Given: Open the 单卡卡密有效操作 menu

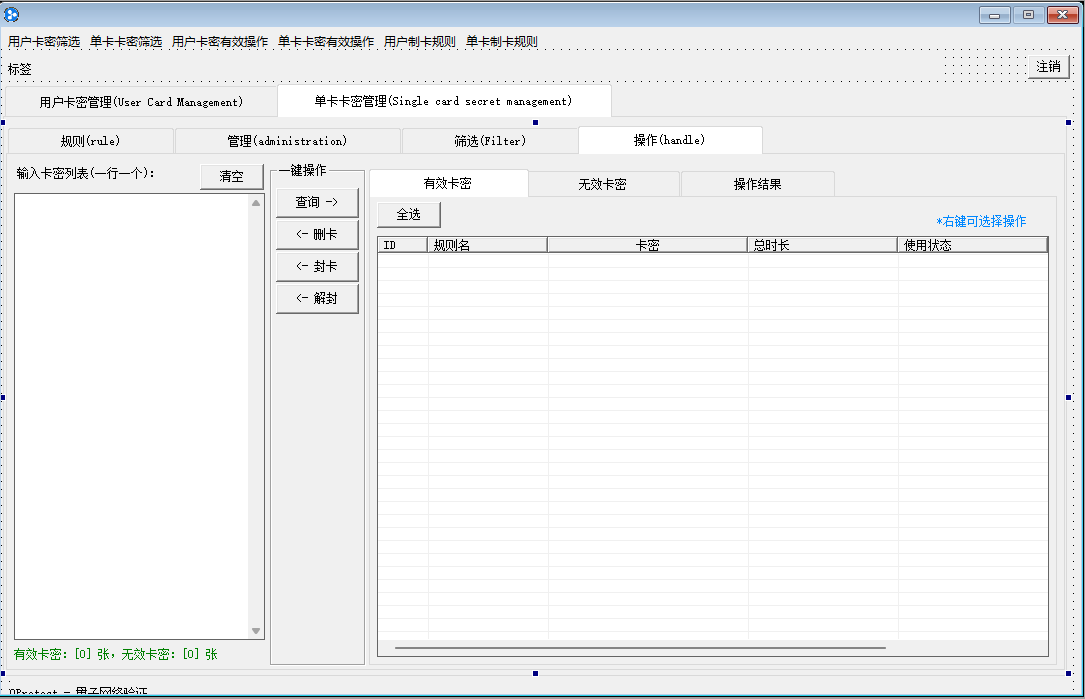Looking at the screenshot, I should pyautogui.click(x=326, y=42).
